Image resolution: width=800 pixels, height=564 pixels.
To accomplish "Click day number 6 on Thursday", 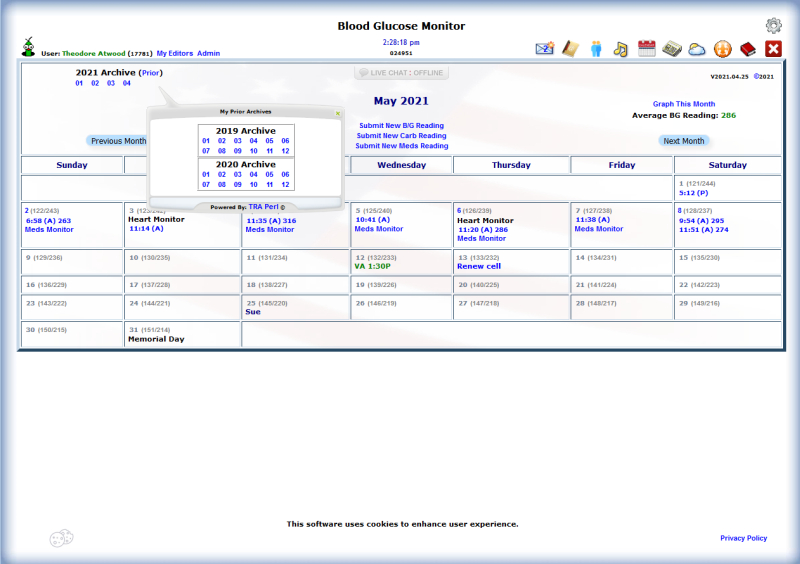I will click(459, 210).
